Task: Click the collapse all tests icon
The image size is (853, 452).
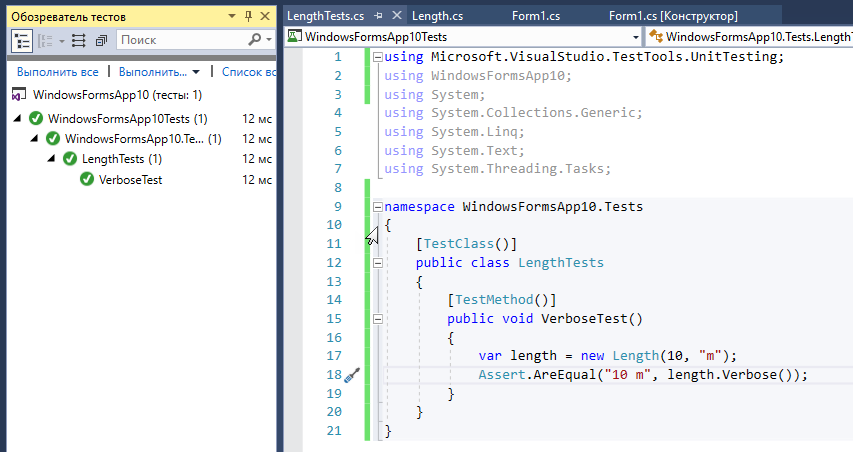Action: coord(101,40)
